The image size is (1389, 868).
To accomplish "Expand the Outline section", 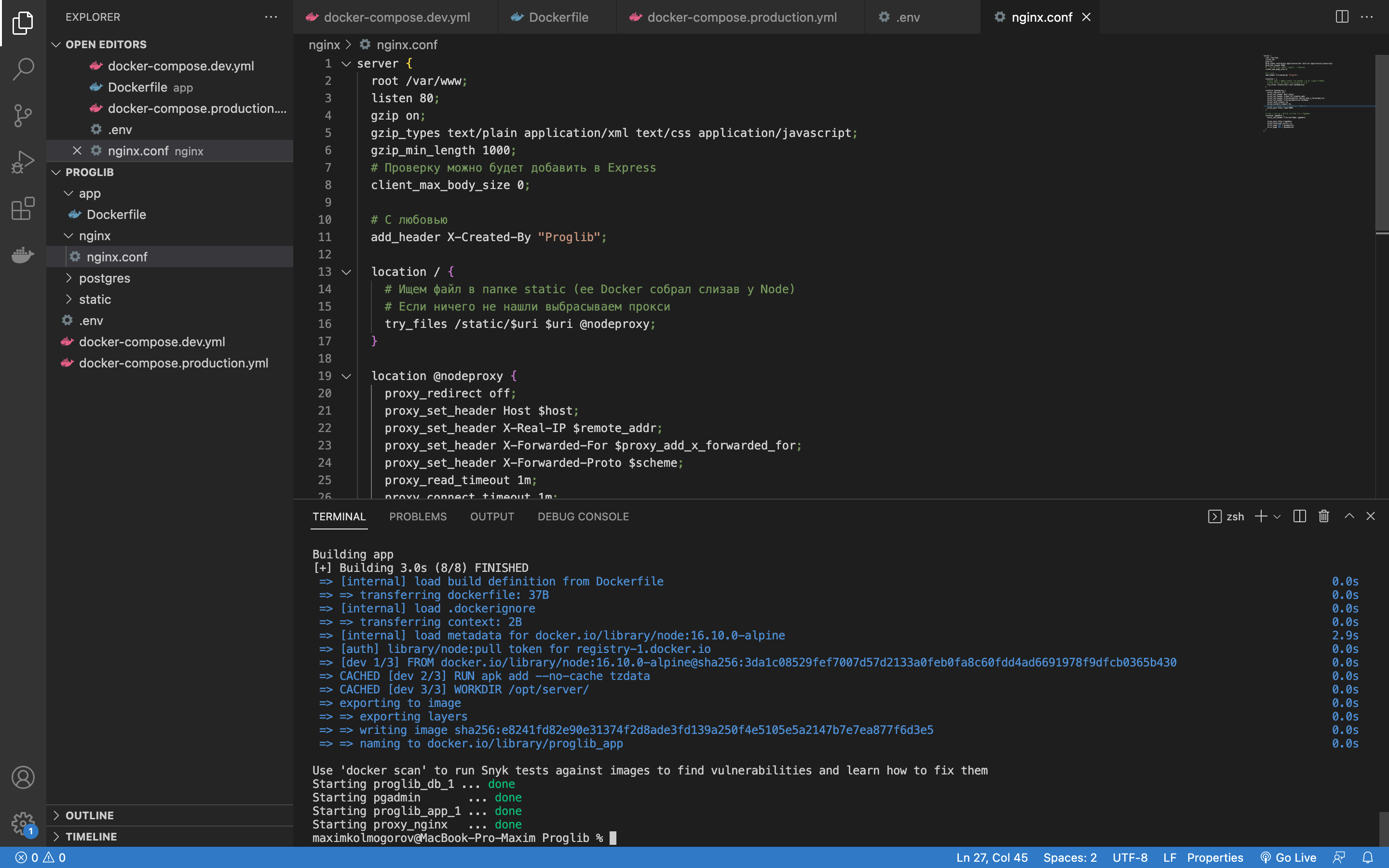I will pos(169,815).
